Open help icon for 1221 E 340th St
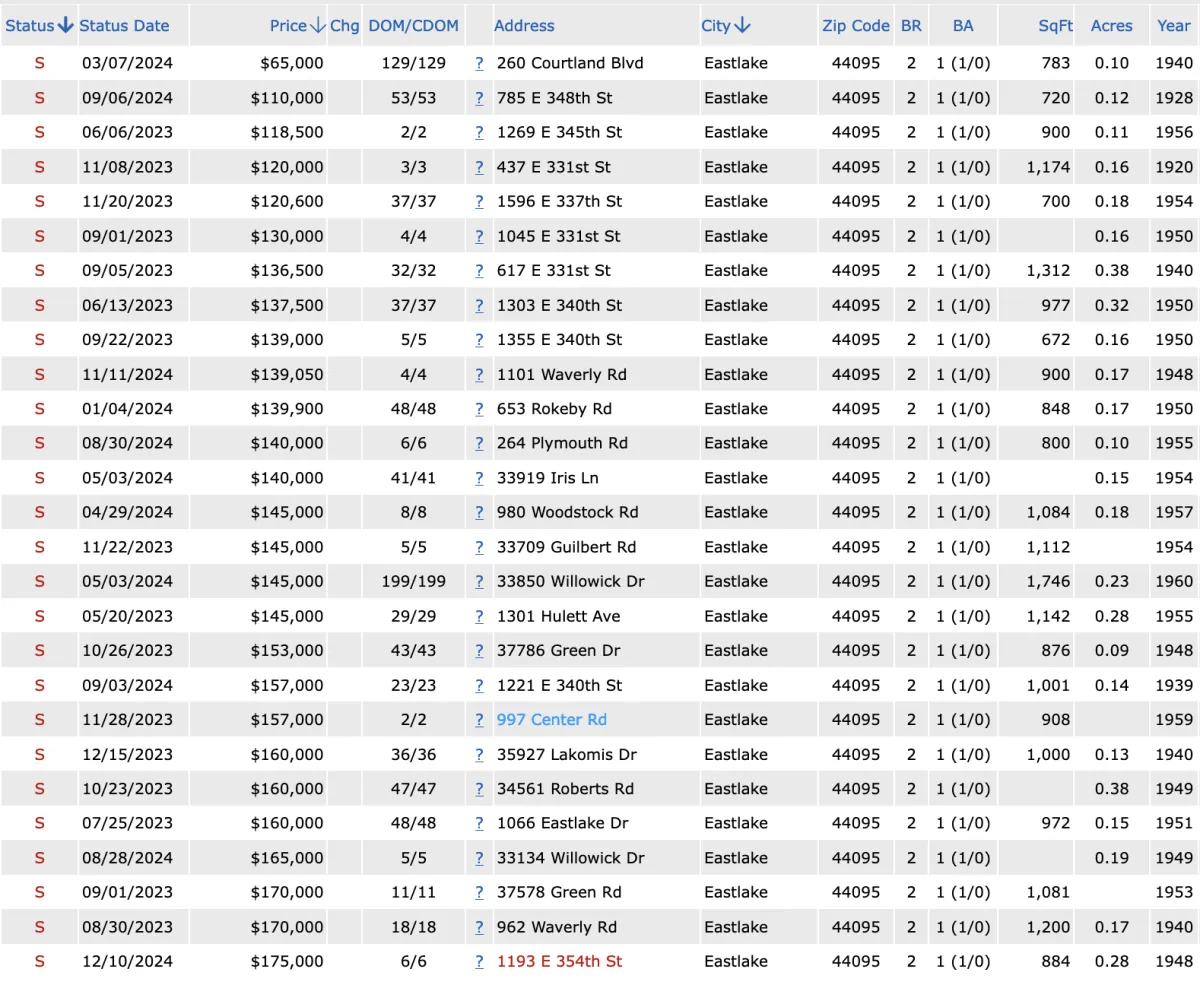This screenshot has width=1200, height=988. (479, 685)
